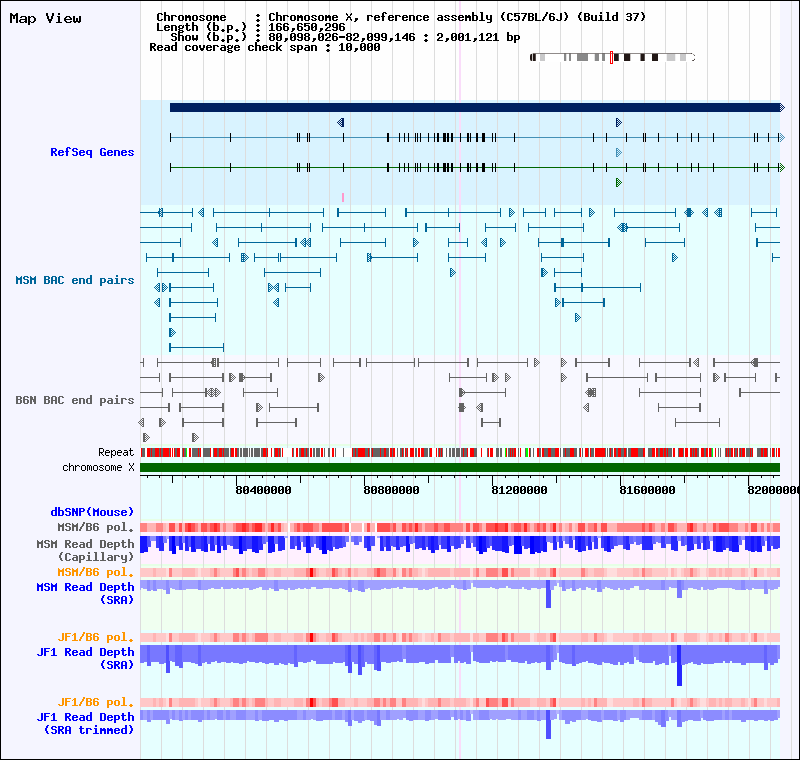Click the gray MSM/B6 pol. label
The height and width of the screenshot is (760, 800).
(95, 527)
